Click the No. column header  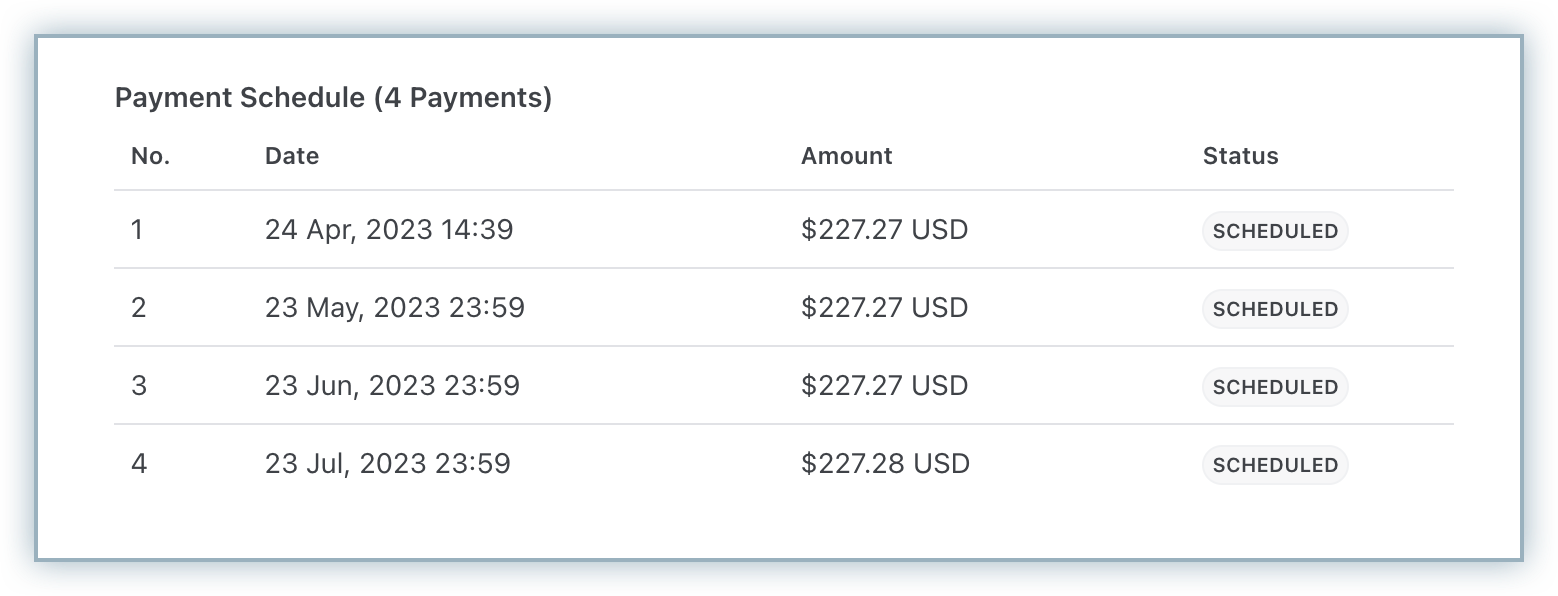click(150, 156)
